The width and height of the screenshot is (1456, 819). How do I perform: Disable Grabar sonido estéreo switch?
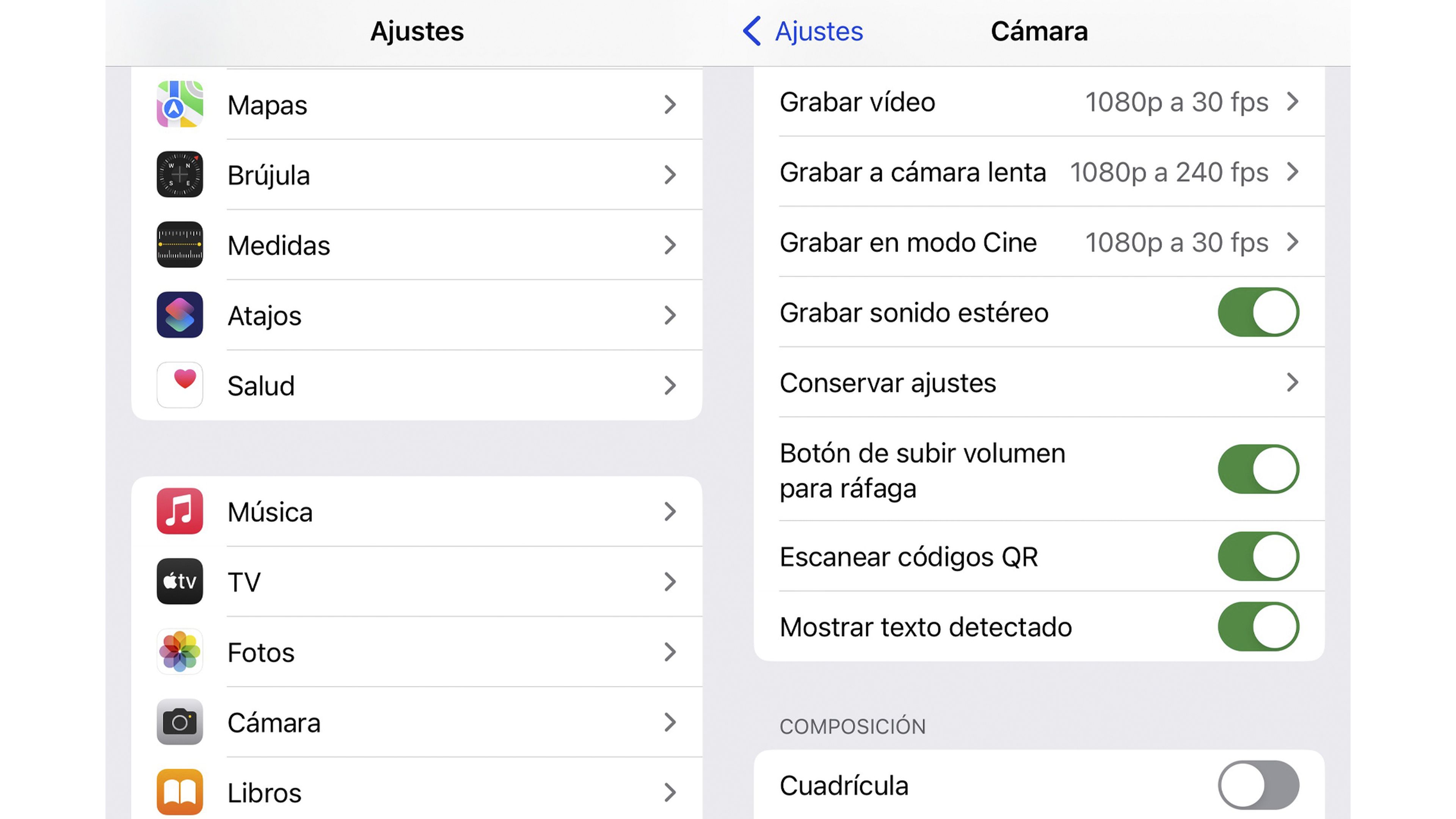[x=1258, y=312]
